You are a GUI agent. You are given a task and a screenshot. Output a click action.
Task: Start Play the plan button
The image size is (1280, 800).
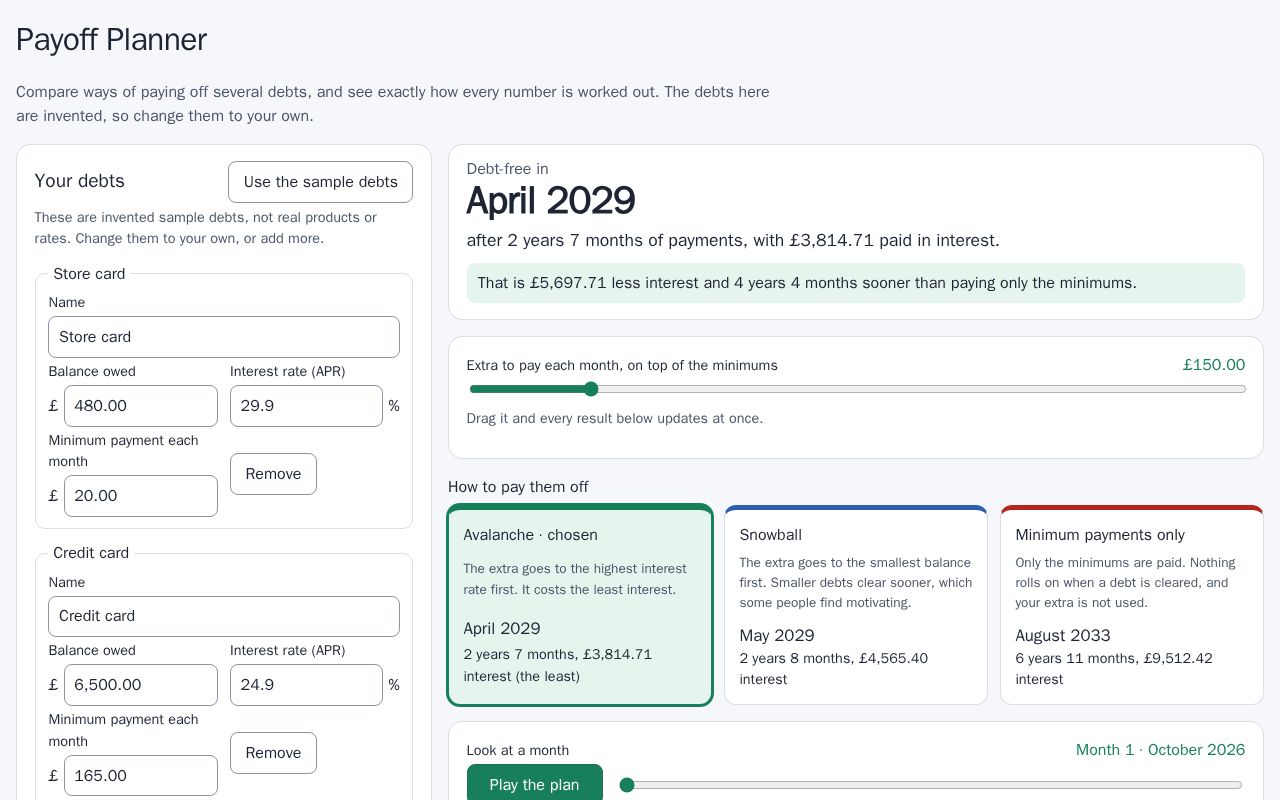coord(535,784)
